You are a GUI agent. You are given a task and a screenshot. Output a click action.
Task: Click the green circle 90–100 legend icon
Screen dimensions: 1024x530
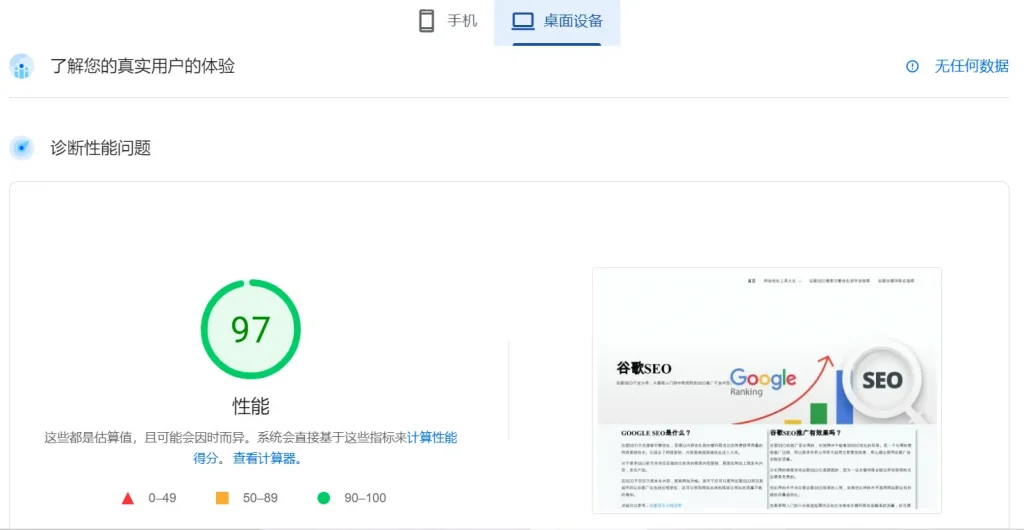(324, 498)
